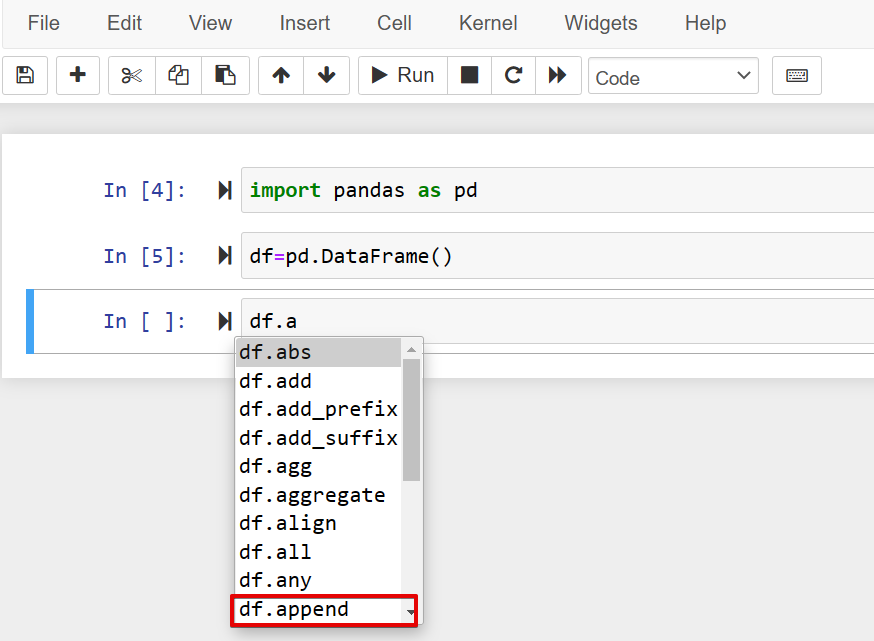Select df.append from the autocomplete list

[294, 609]
